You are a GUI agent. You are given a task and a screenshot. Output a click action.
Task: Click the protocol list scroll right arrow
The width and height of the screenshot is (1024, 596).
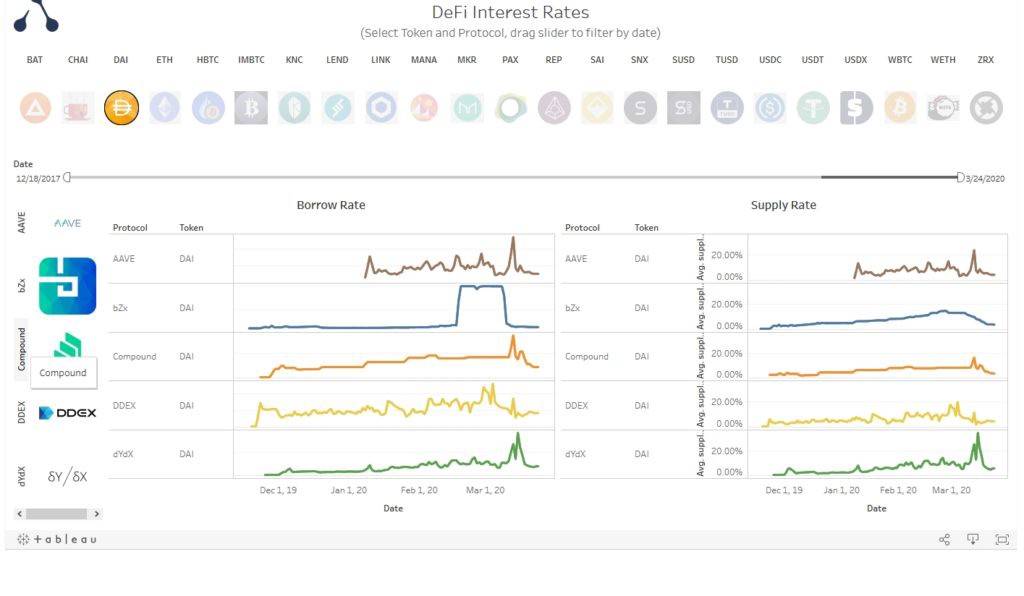97,514
